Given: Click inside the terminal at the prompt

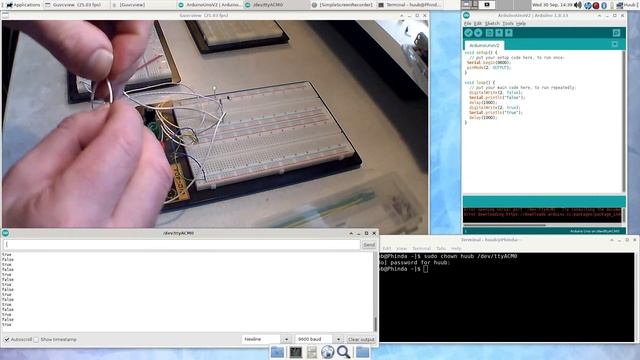Looking at the screenshot, I should [426, 269].
